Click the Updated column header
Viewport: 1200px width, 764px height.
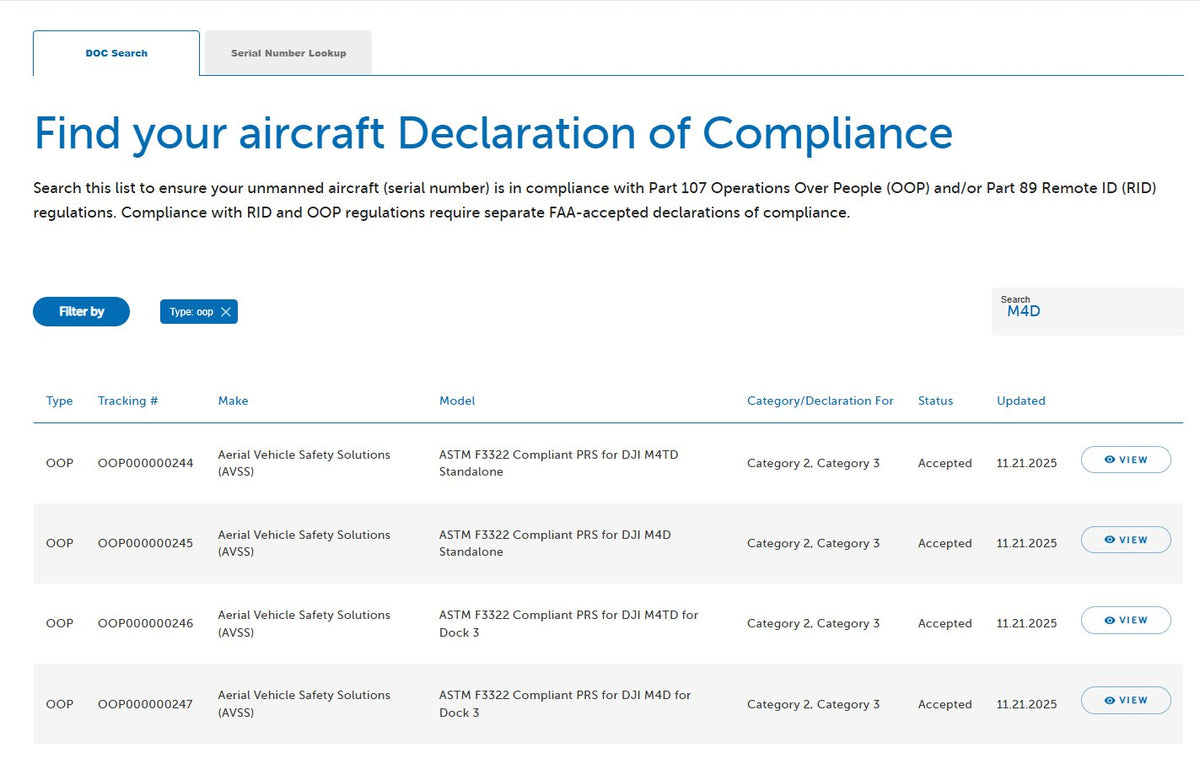point(1021,401)
